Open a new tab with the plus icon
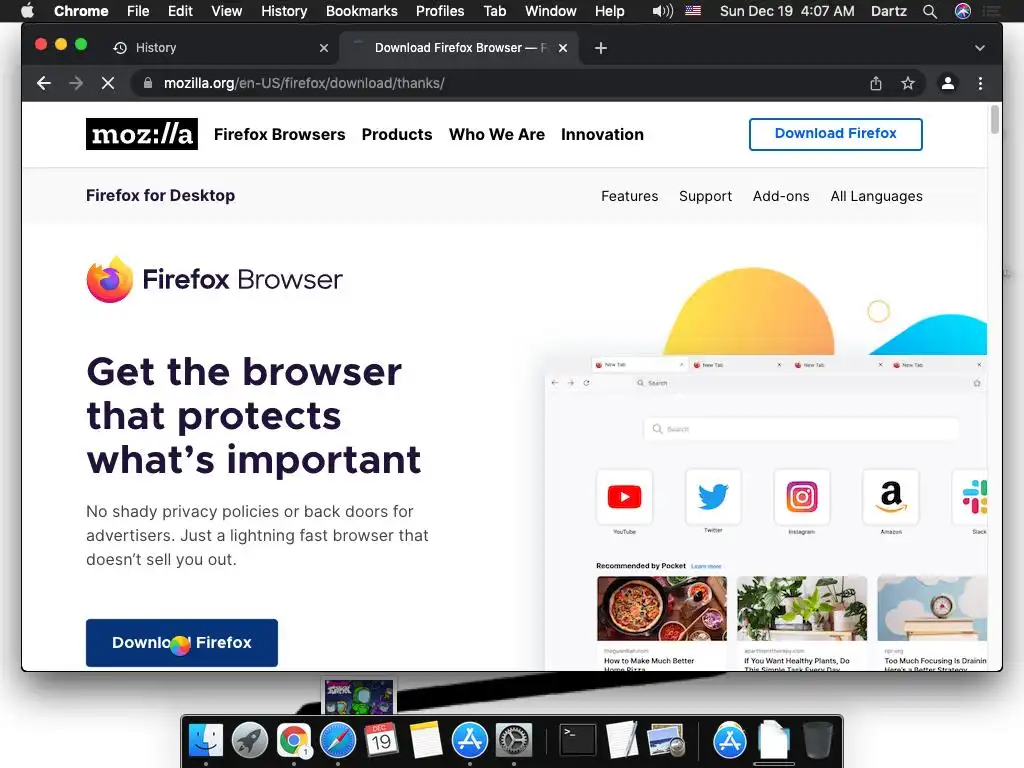The image size is (1024, 768). click(x=601, y=48)
